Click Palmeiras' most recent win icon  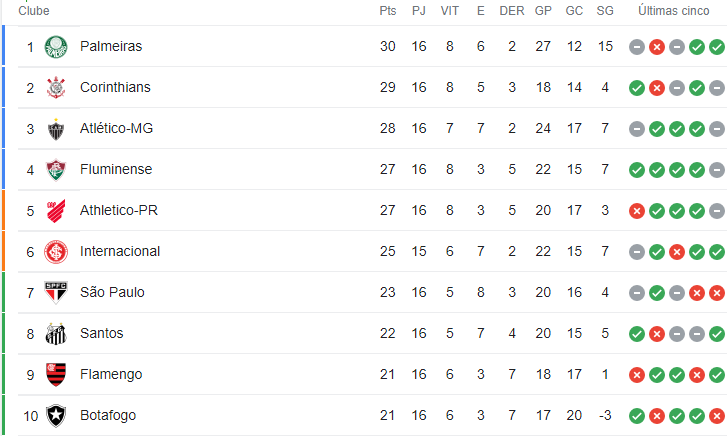tap(717, 47)
